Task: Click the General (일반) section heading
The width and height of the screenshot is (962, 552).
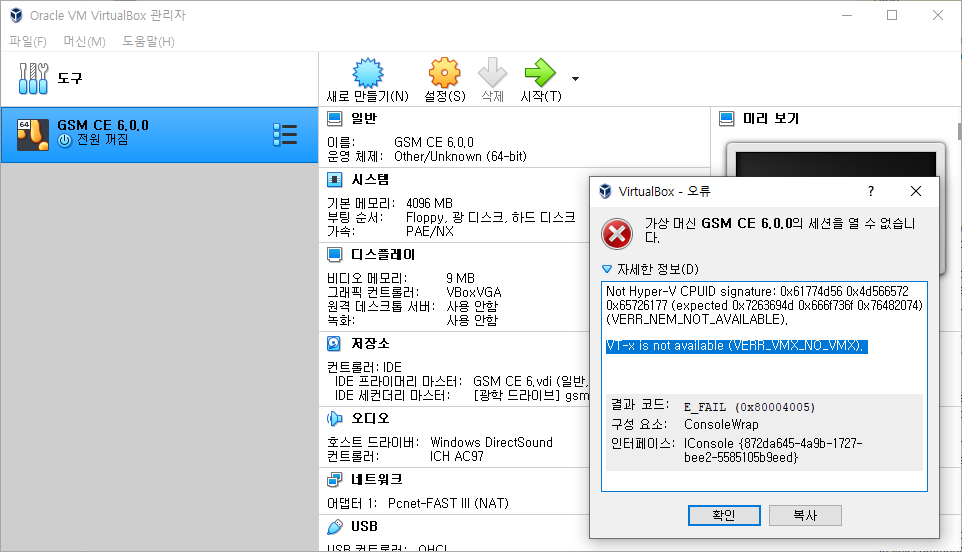Action: tap(364, 118)
